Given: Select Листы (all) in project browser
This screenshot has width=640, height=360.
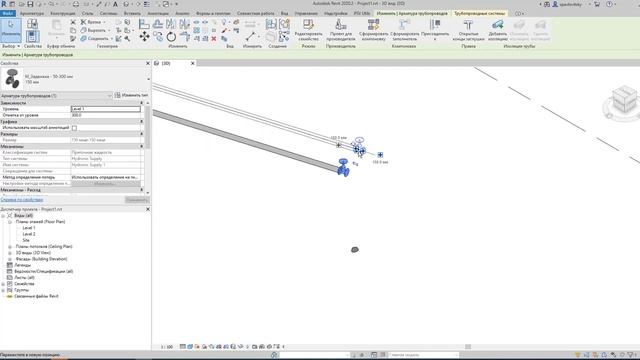Looking at the screenshot, I should pyautogui.click(x=24, y=278).
